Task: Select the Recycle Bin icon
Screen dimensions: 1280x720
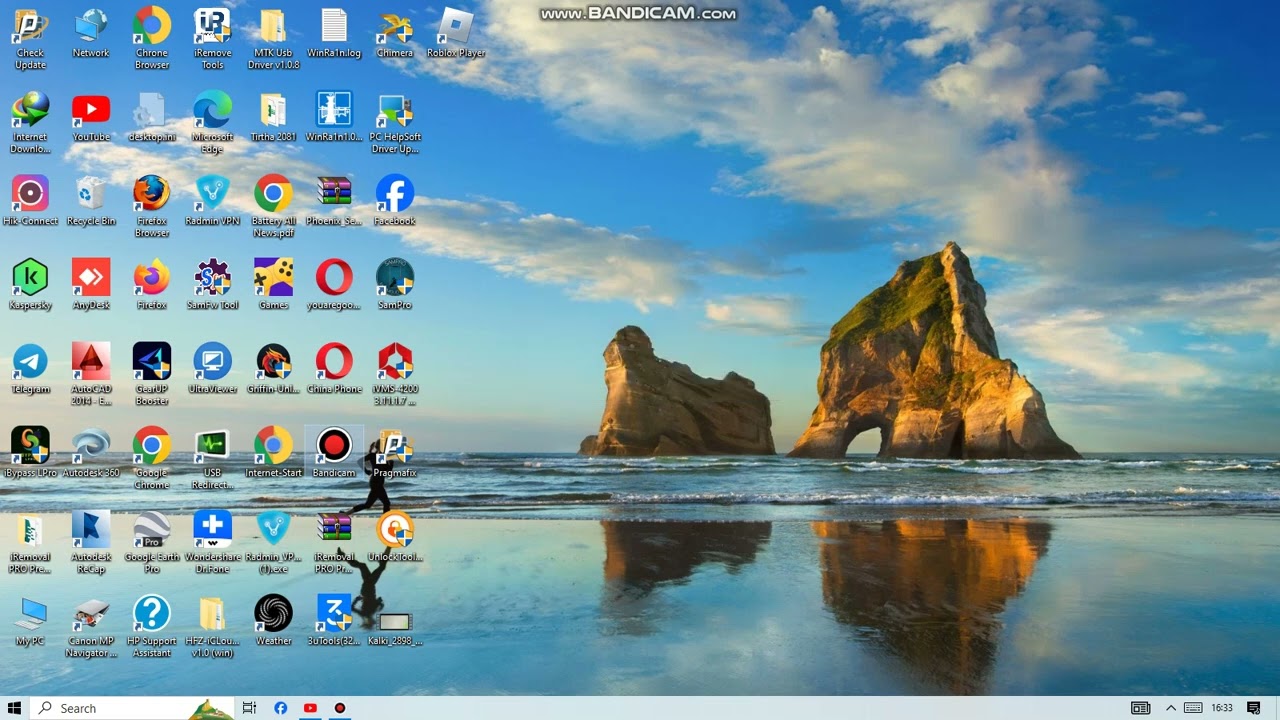Action: click(x=91, y=194)
